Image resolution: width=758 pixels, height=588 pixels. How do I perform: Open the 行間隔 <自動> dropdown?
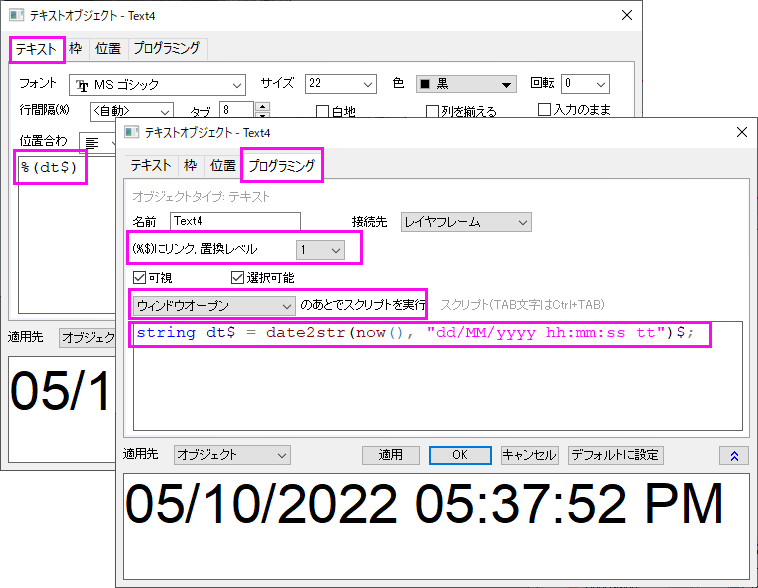131,111
